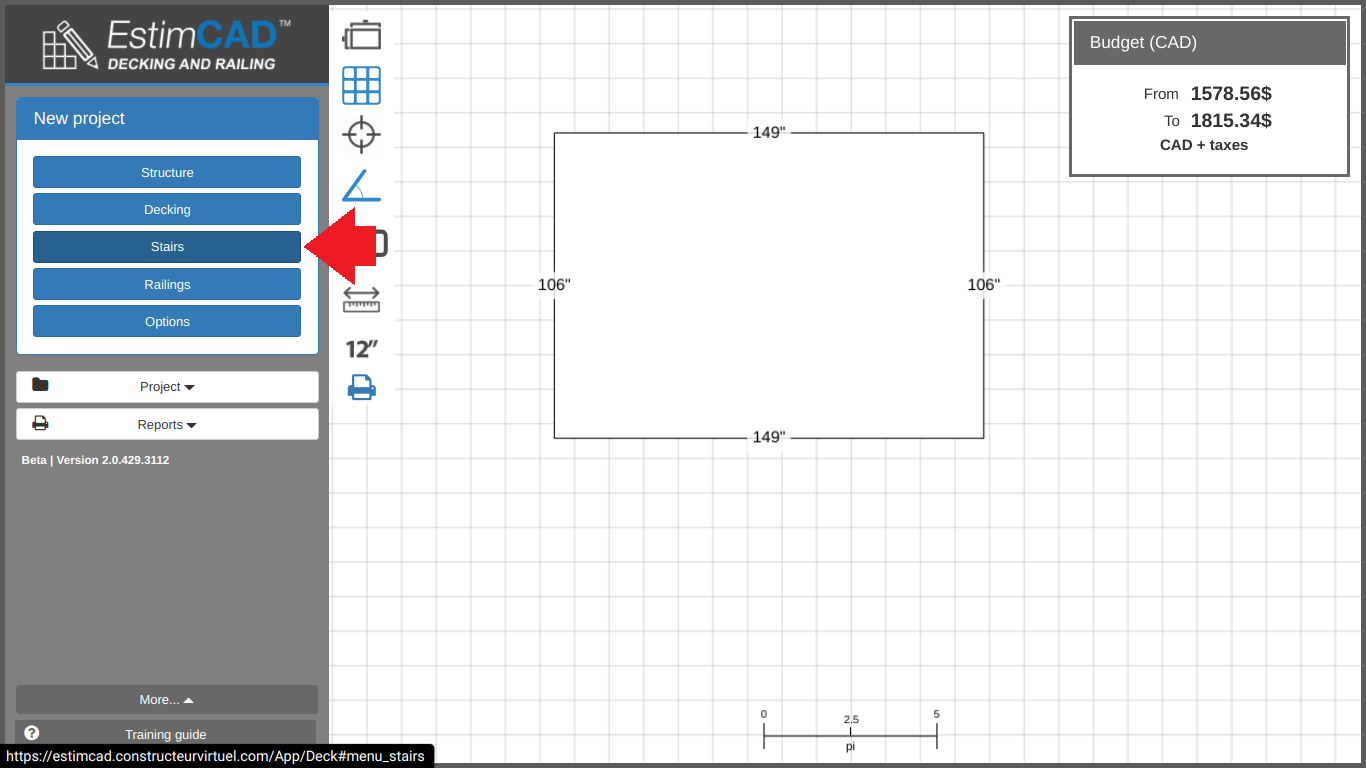Viewport: 1366px width, 768px height.
Task: Click the top 149" dimension label
Action: (x=769, y=133)
